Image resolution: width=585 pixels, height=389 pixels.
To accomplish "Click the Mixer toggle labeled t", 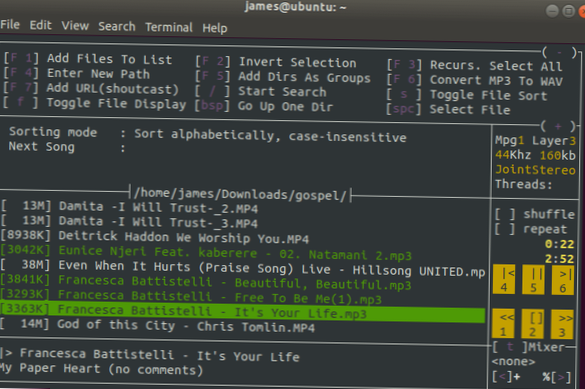I will click(x=510, y=347).
